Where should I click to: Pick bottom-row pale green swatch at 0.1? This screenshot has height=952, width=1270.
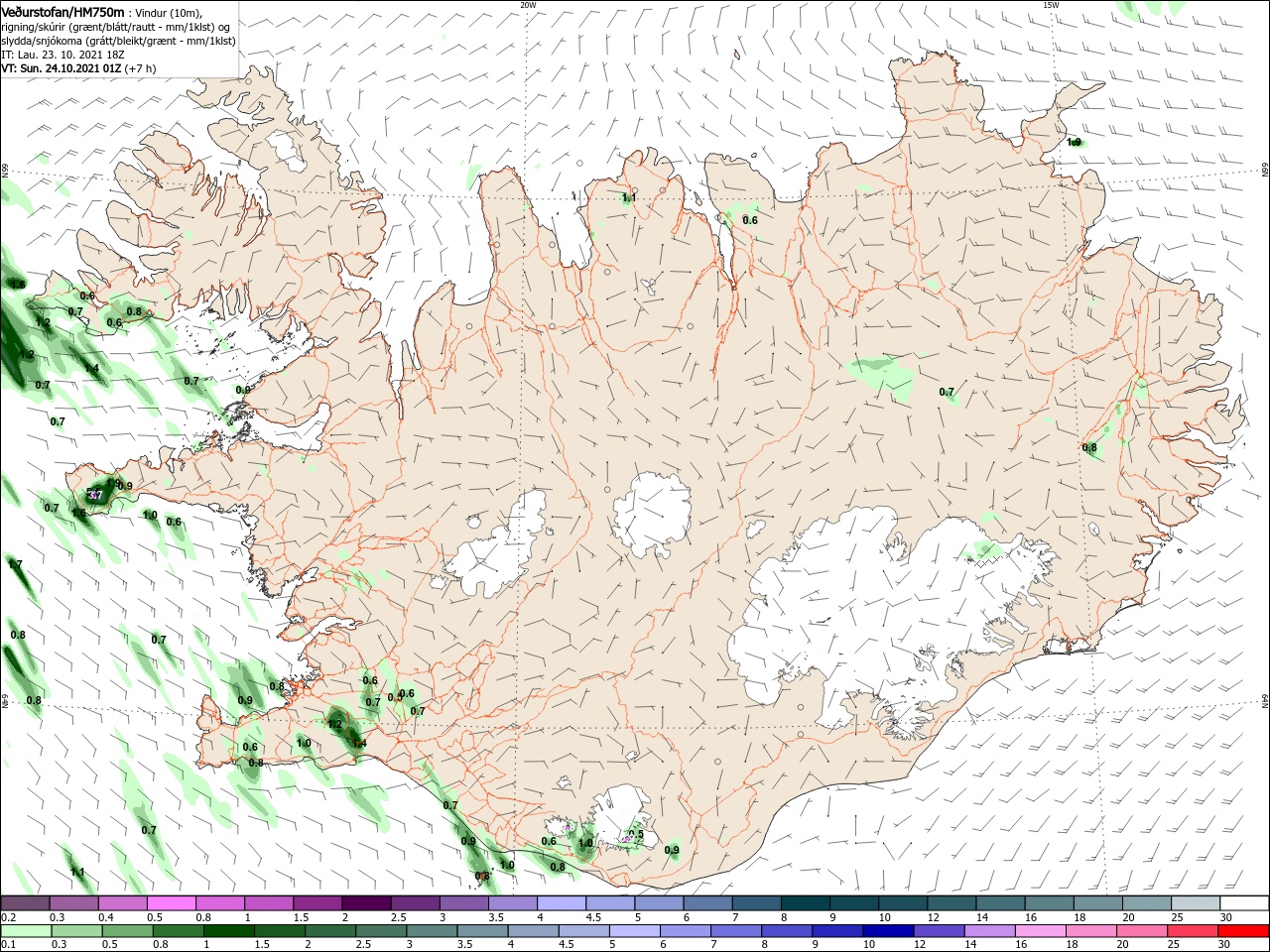(x=26, y=931)
